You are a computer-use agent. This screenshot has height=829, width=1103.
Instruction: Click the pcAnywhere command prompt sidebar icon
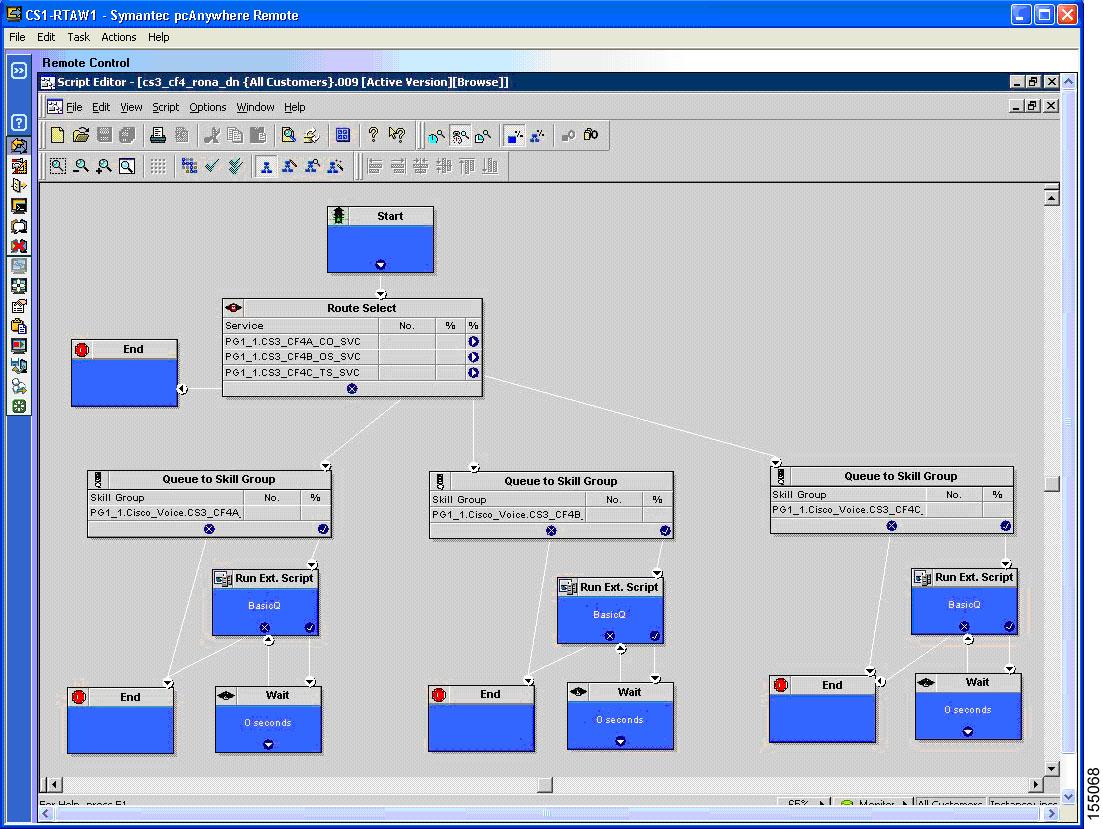[19, 206]
